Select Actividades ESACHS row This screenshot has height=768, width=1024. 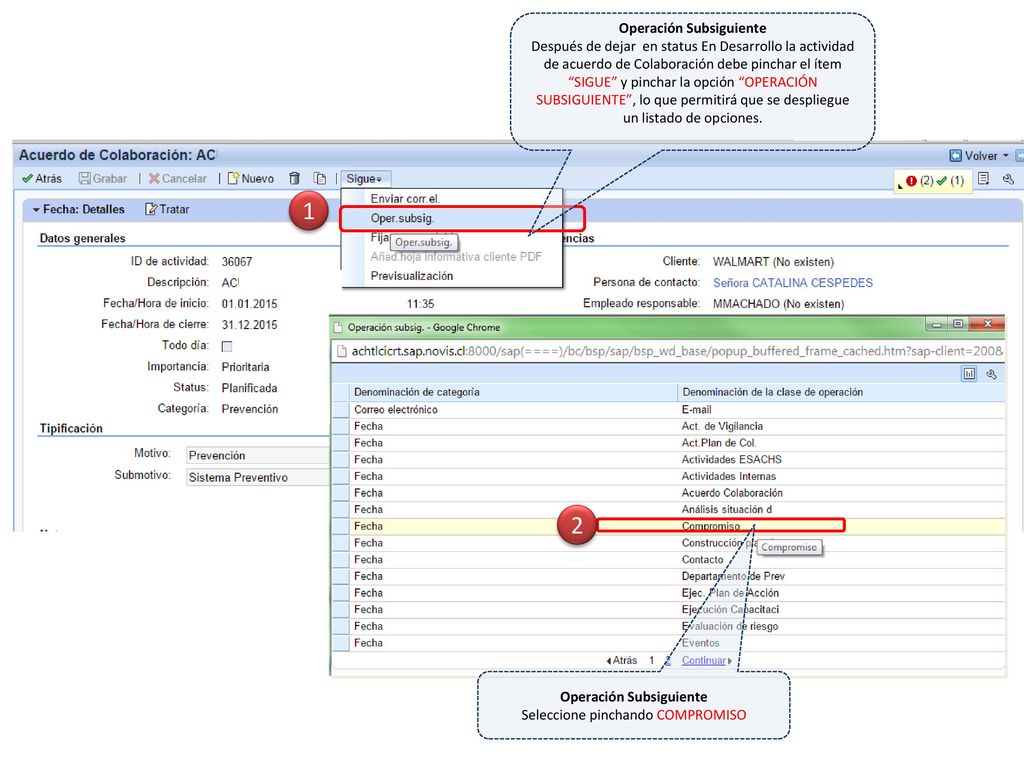(668, 459)
